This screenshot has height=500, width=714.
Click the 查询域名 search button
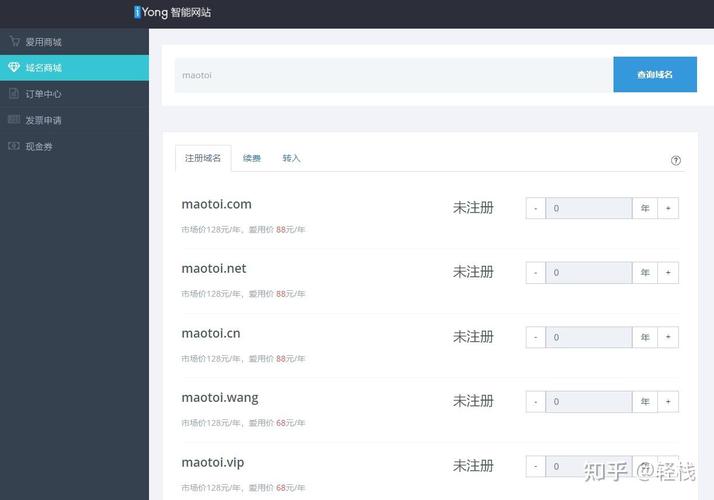click(x=655, y=75)
